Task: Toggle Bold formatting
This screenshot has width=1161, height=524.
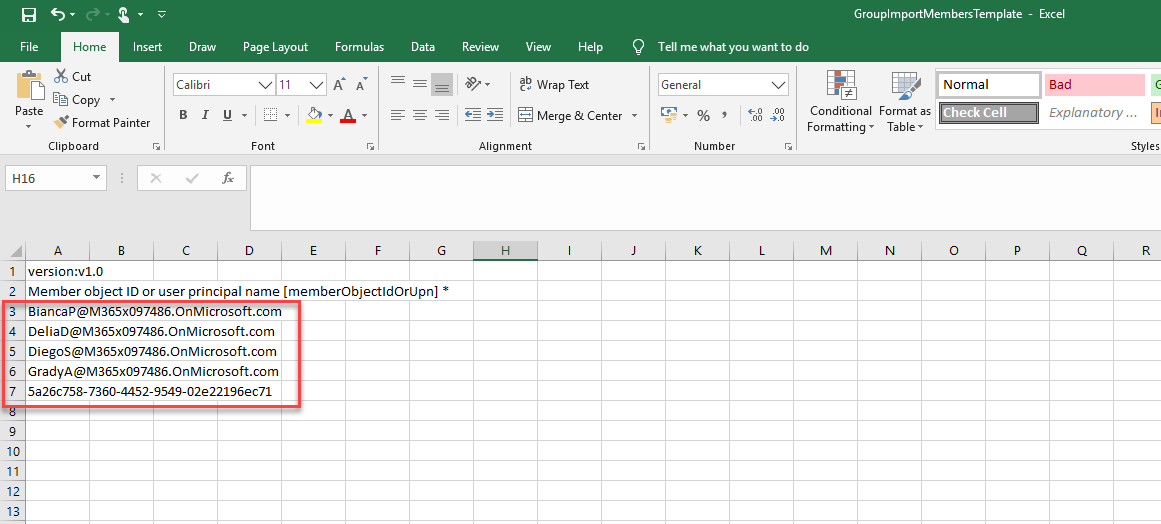Action: point(184,115)
